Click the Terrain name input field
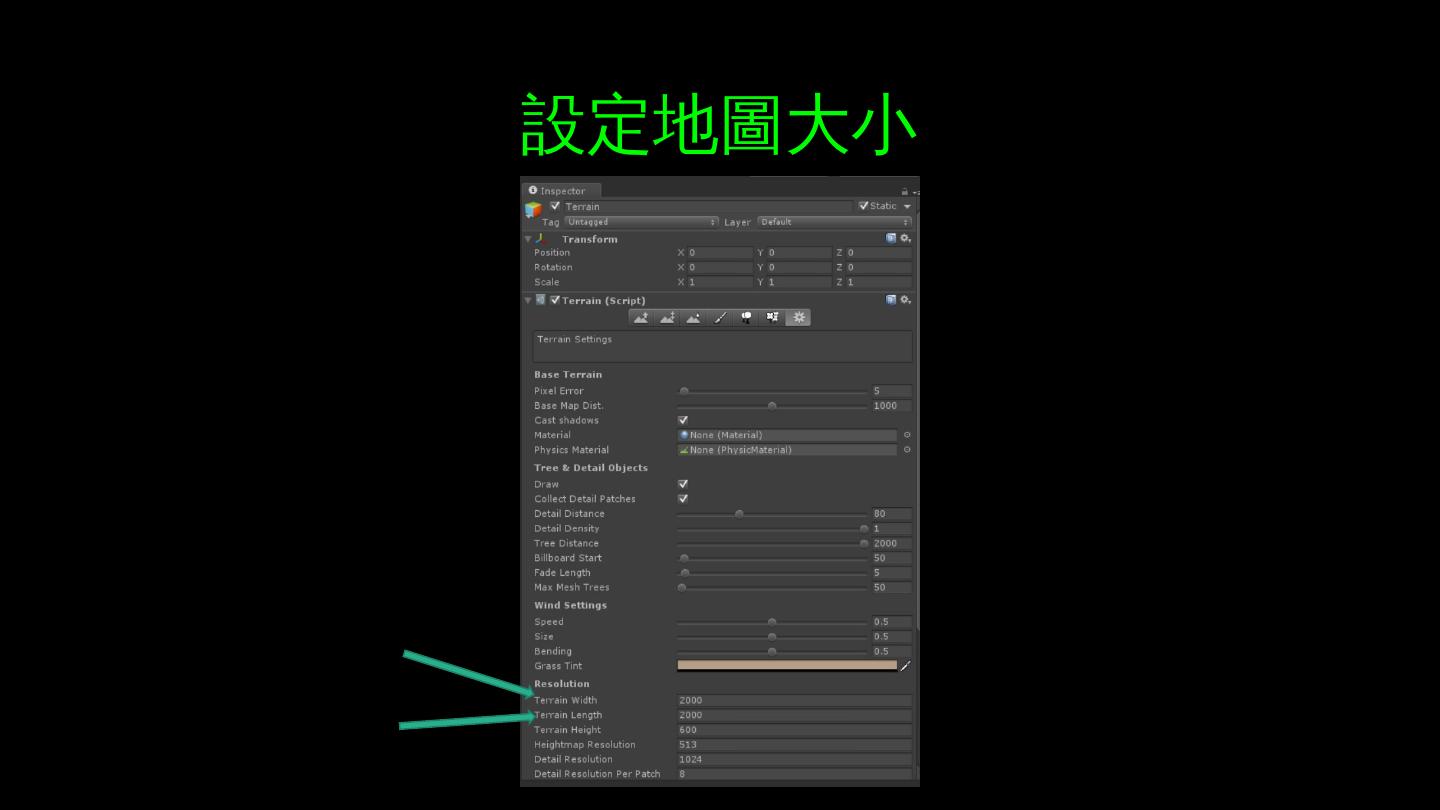 click(x=707, y=207)
